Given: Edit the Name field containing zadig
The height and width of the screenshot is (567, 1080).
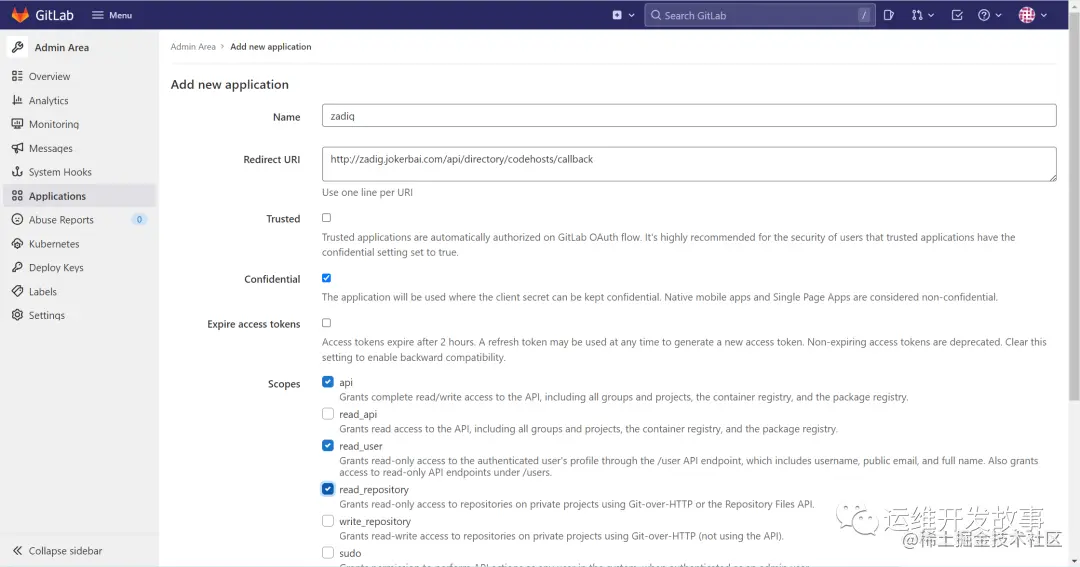Looking at the screenshot, I should pos(689,116).
